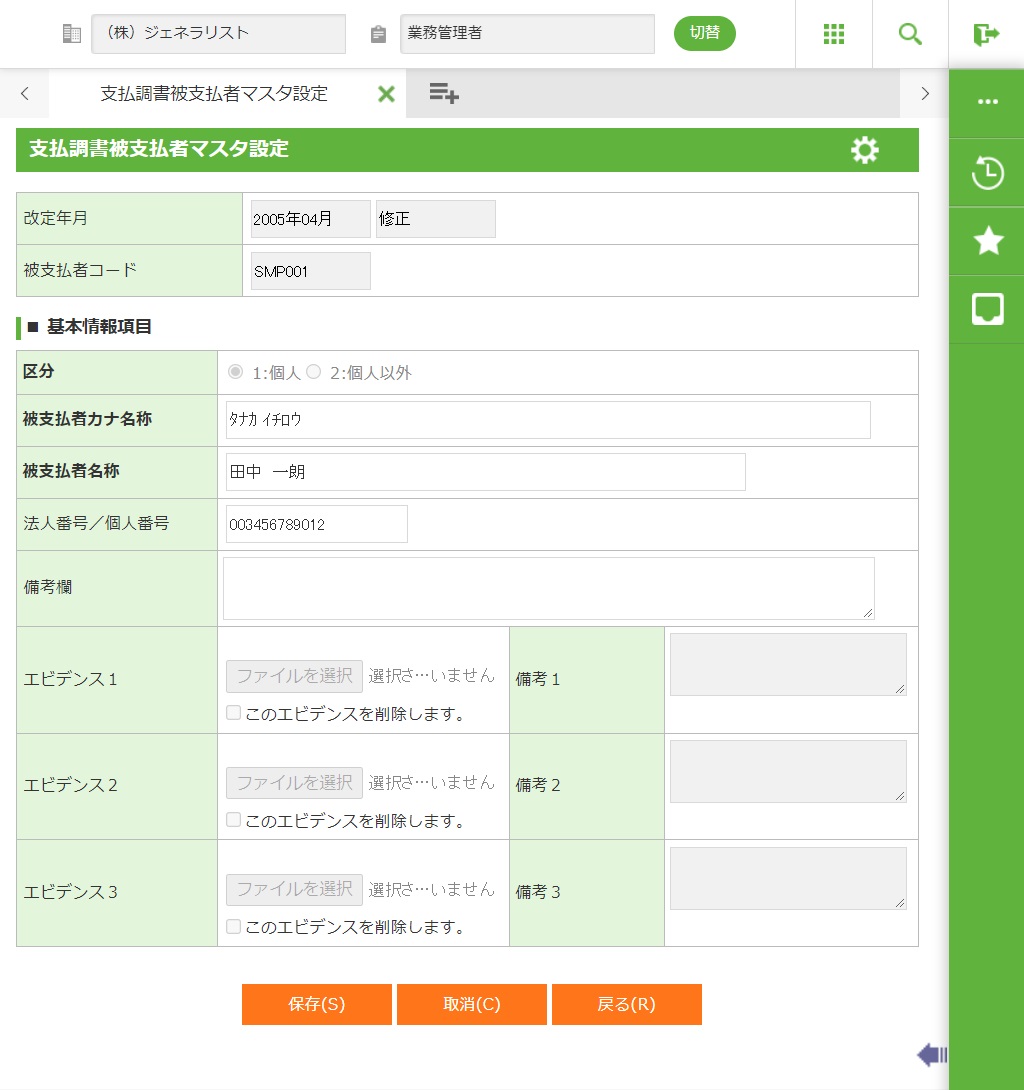The width and height of the screenshot is (1024, 1090).
Task: Open the apps grid menu icon
Action: click(x=834, y=34)
